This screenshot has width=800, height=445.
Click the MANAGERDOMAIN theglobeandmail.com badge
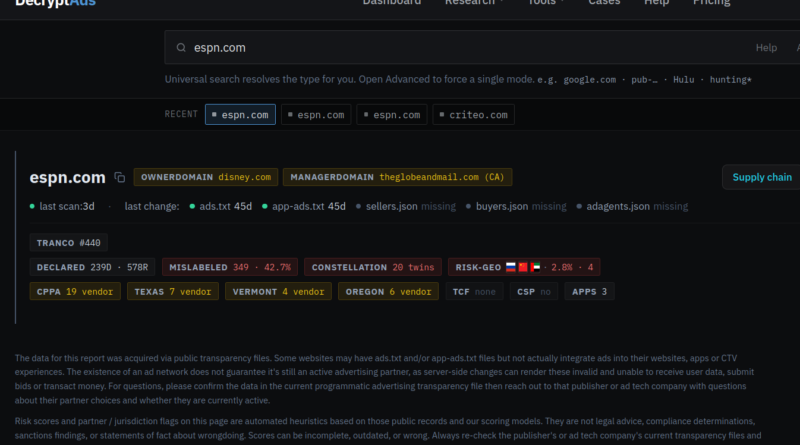coord(397,177)
